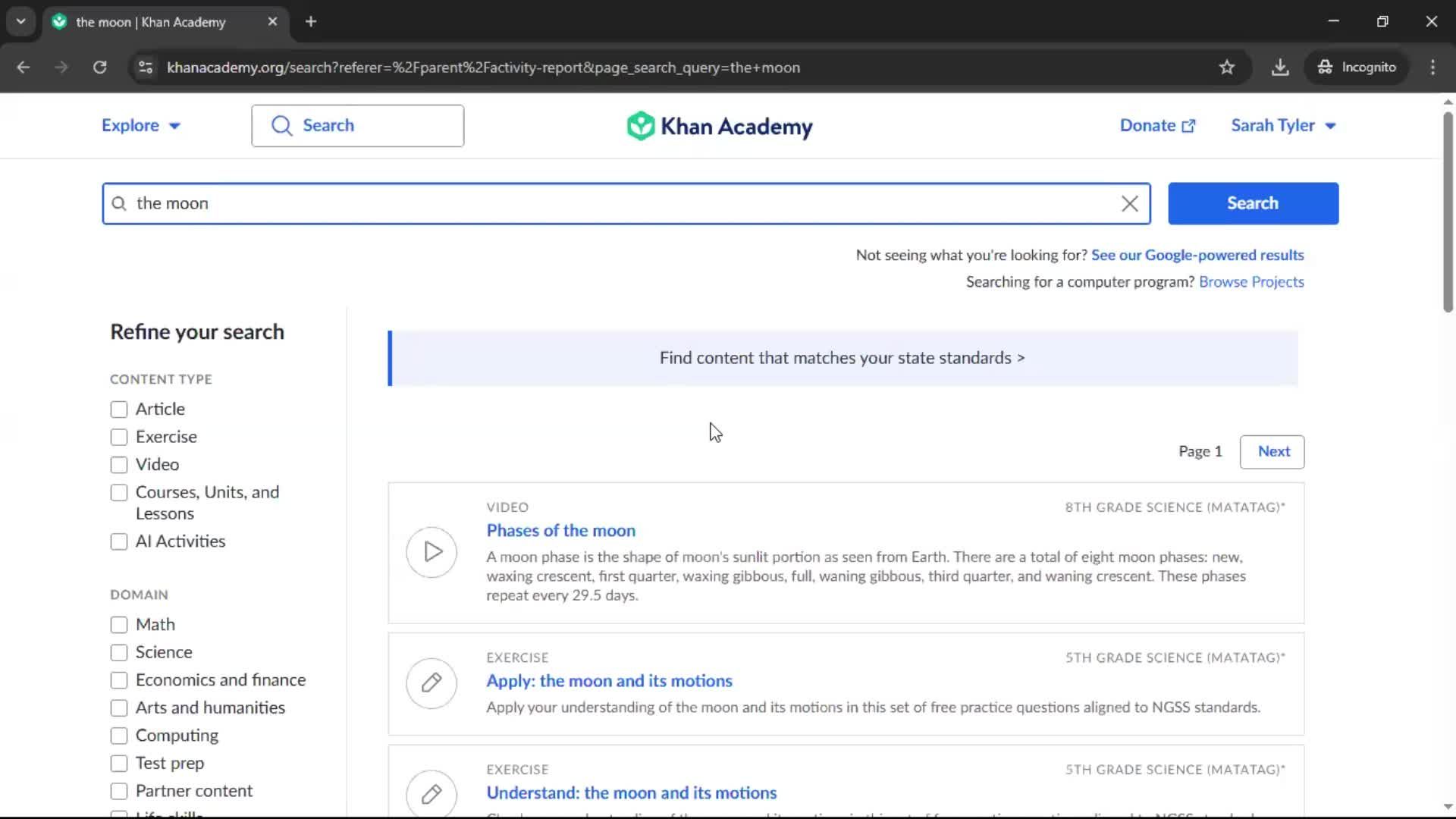Go to Next results page
The width and height of the screenshot is (1456, 819).
click(1272, 452)
